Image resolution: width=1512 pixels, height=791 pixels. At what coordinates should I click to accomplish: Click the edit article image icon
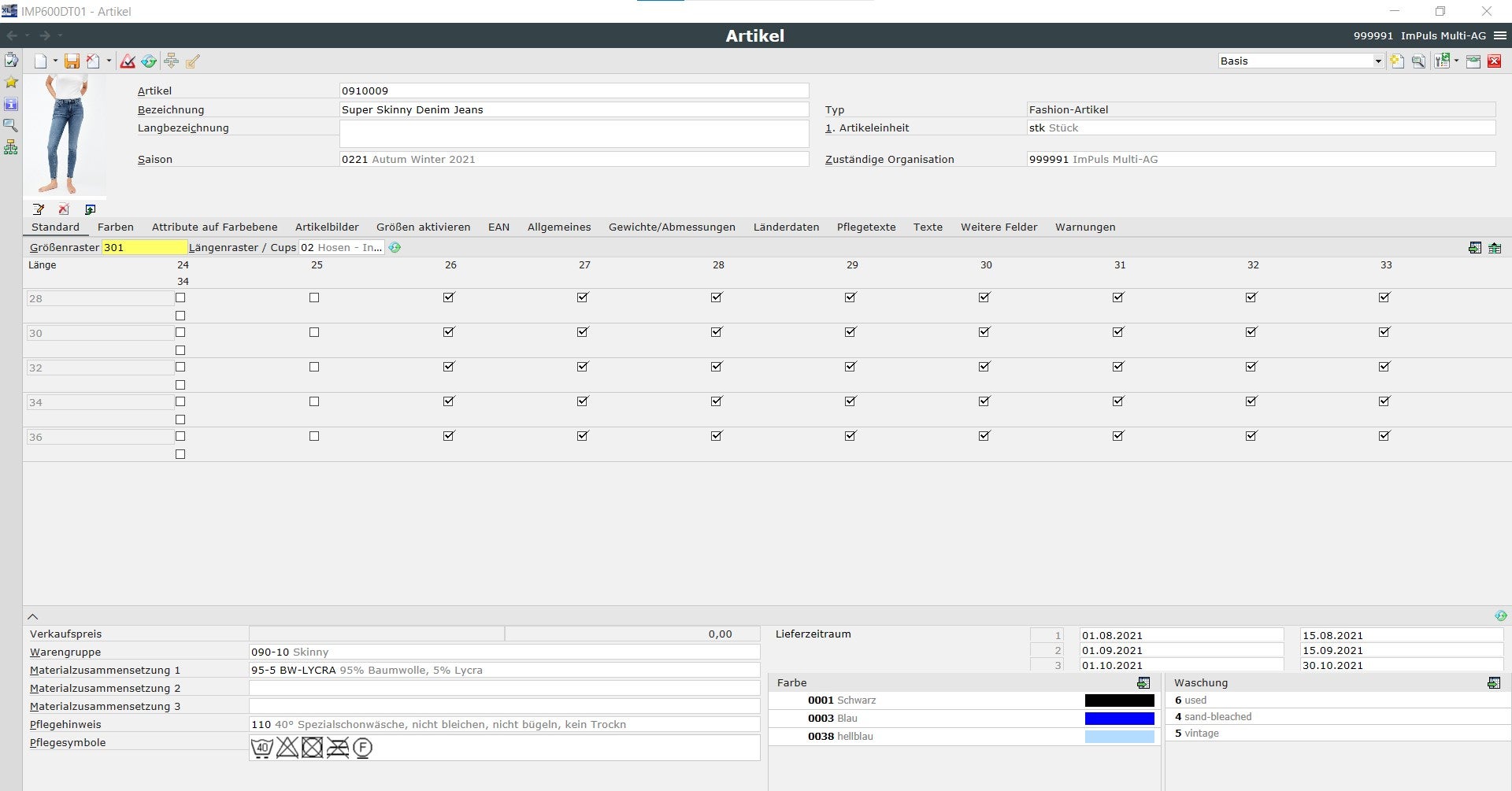pyautogui.click(x=39, y=209)
